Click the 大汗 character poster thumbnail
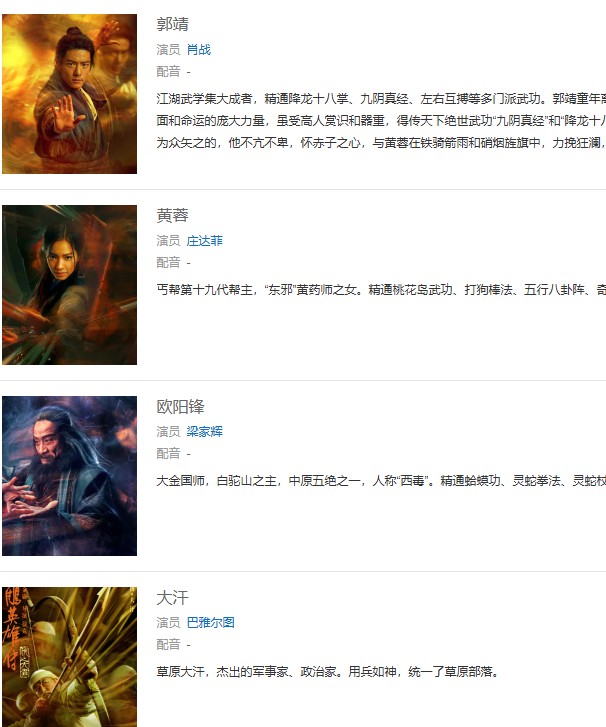The height and width of the screenshot is (727, 606). coord(70,657)
